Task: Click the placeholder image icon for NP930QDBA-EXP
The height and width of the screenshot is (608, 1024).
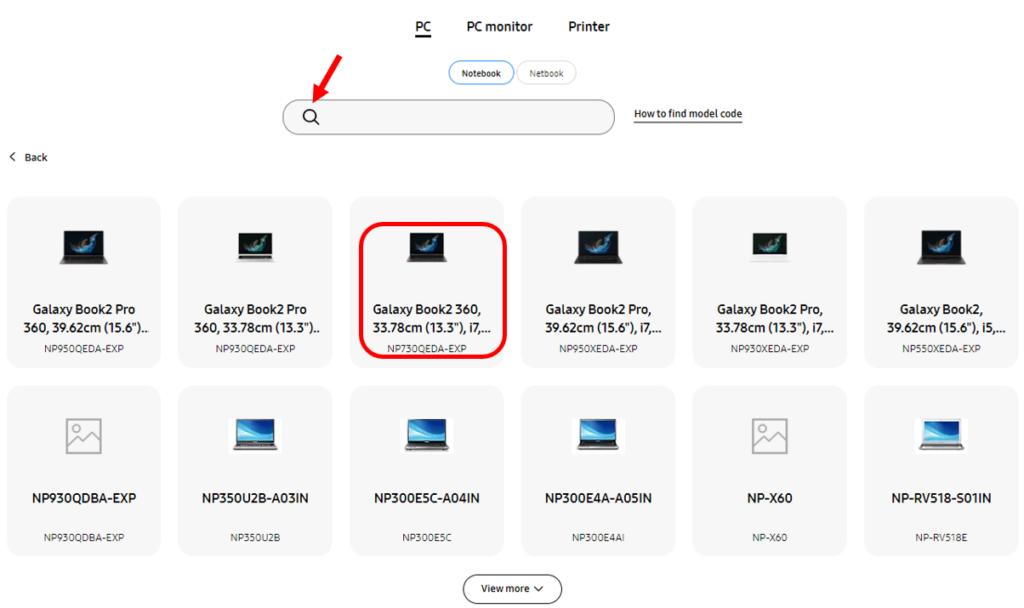Action: [84, 436]
